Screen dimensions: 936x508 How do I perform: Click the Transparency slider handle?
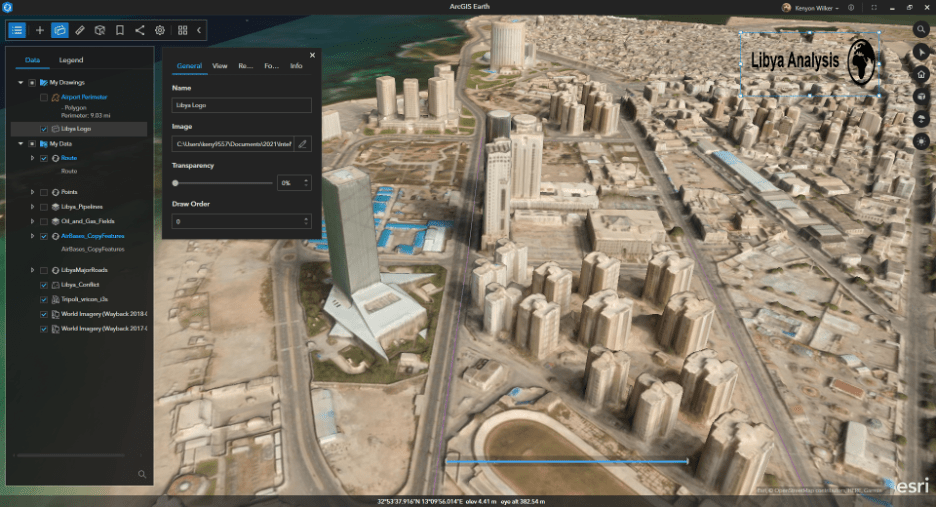(176, 183)
